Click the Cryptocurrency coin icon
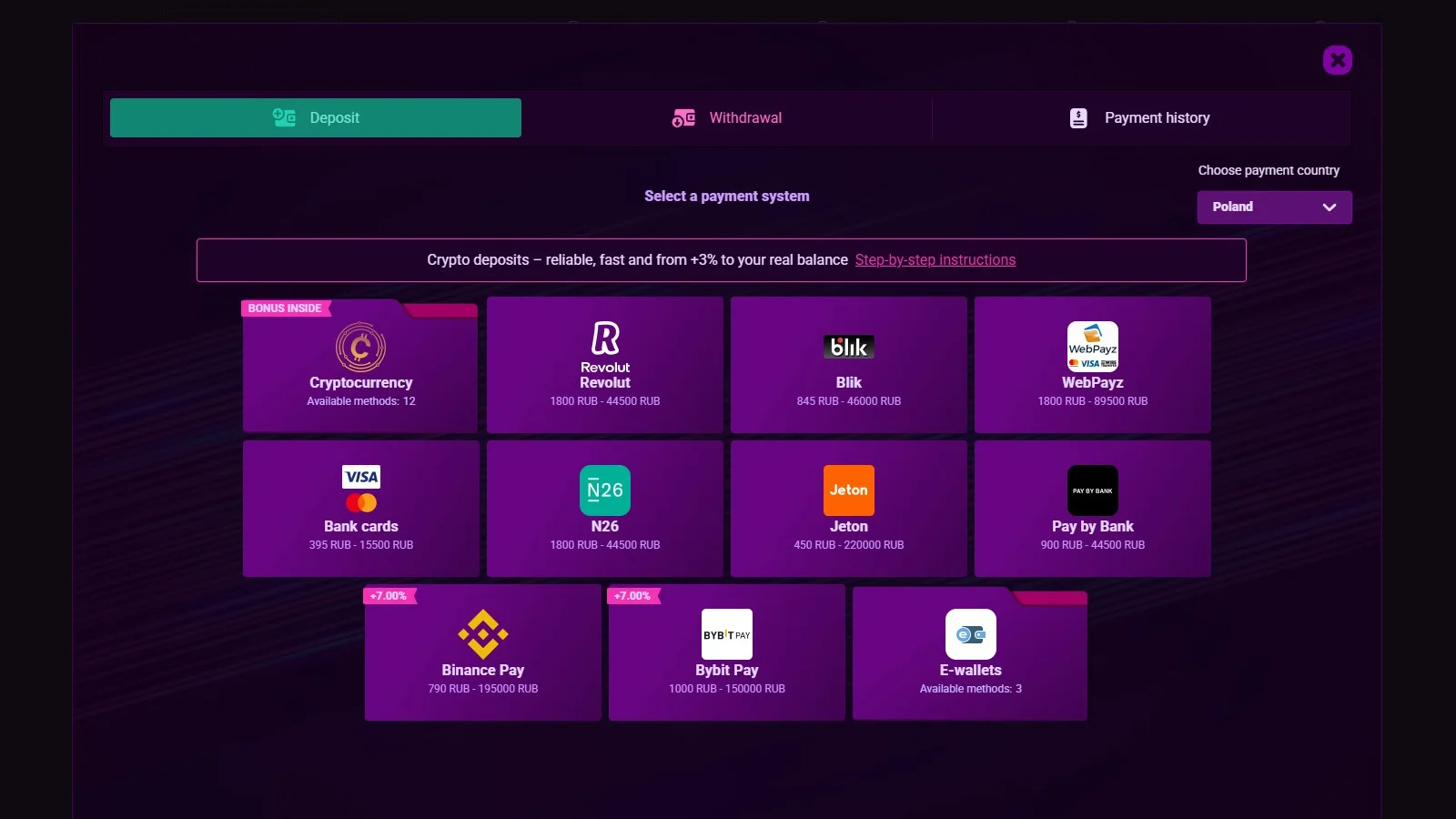 tap(361, 347)
